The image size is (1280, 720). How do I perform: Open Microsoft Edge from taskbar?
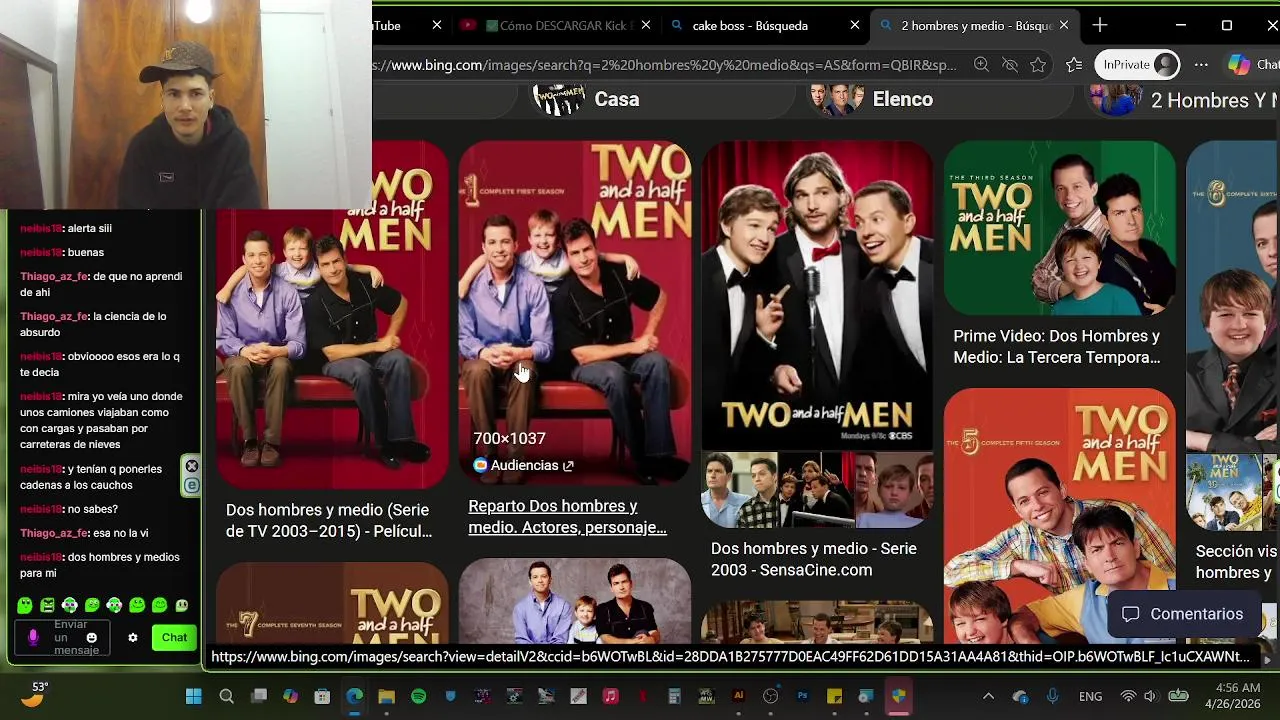[x=354, y=696]
